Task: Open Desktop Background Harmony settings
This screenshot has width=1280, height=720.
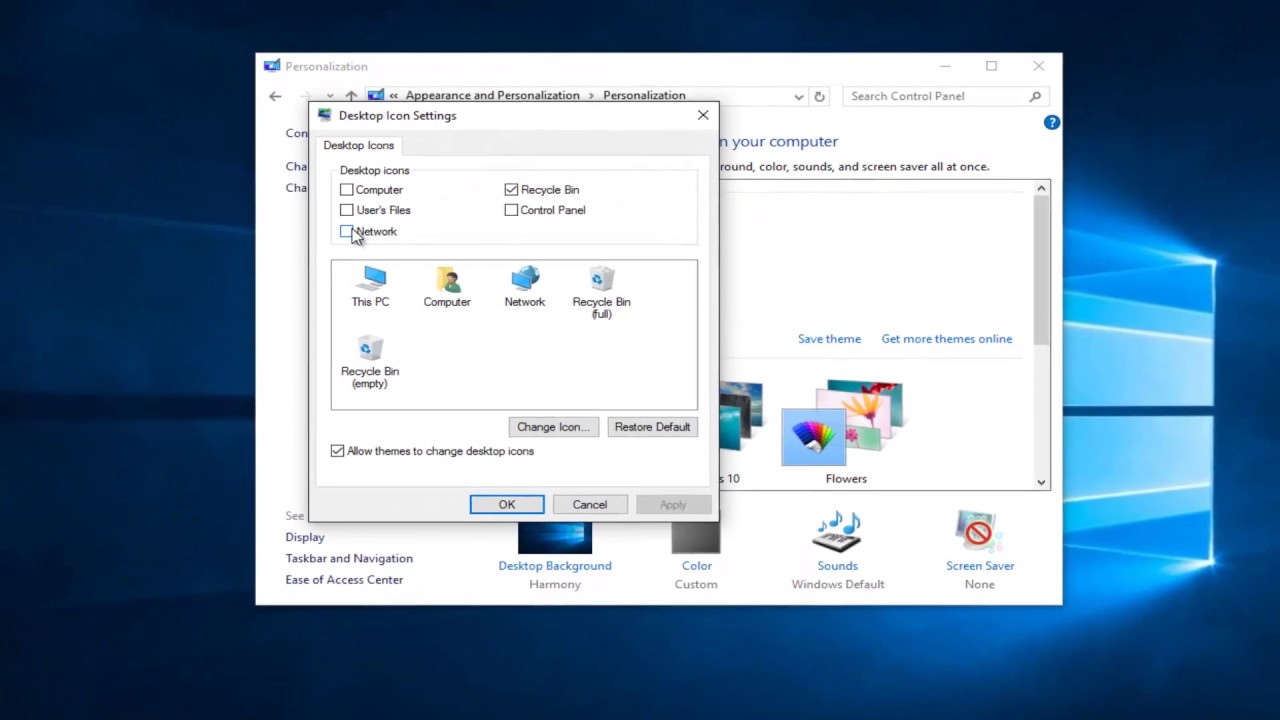Action: pyautogui.click(x=555, y=540)
